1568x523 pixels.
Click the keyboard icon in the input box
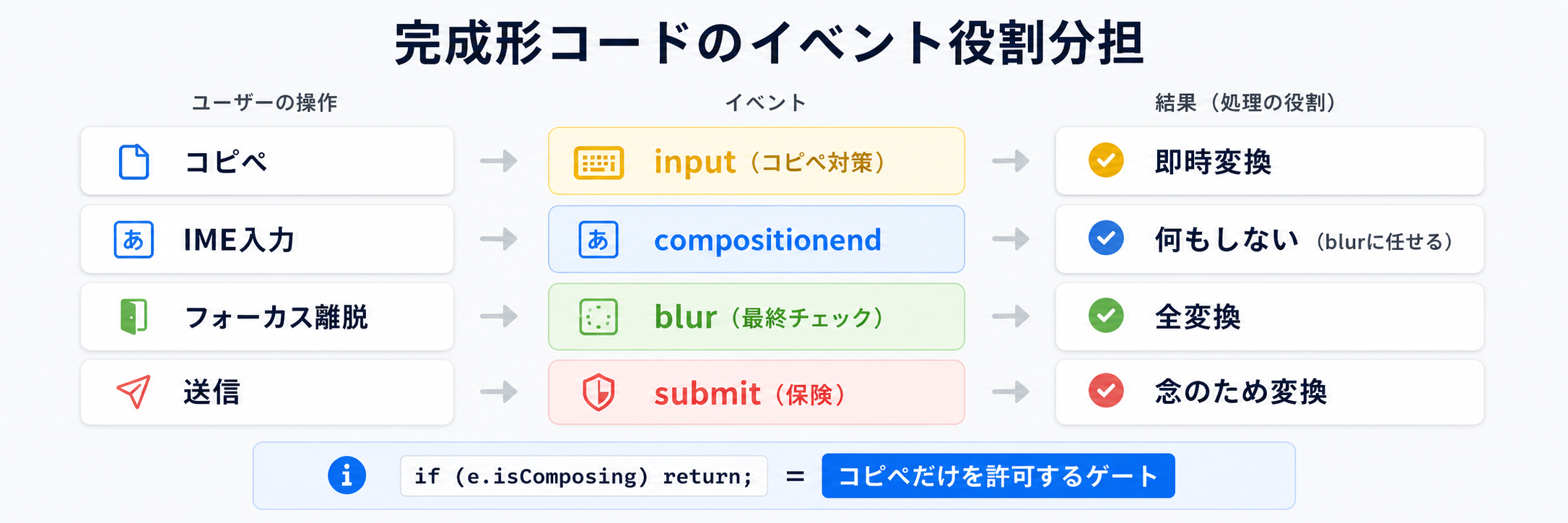click(598, 162)
